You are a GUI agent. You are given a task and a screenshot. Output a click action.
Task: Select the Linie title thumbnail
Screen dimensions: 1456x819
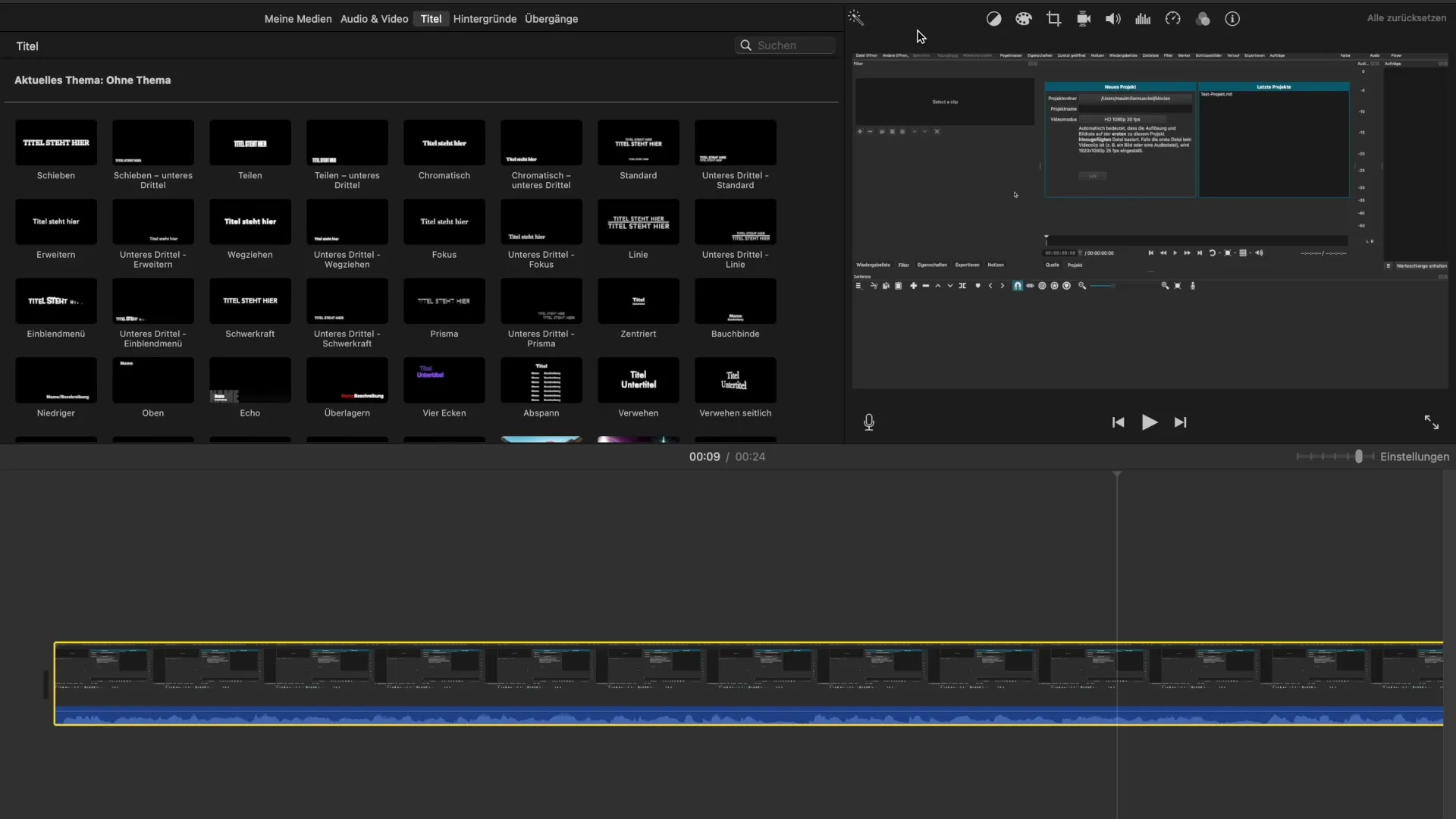coord(639,221)
